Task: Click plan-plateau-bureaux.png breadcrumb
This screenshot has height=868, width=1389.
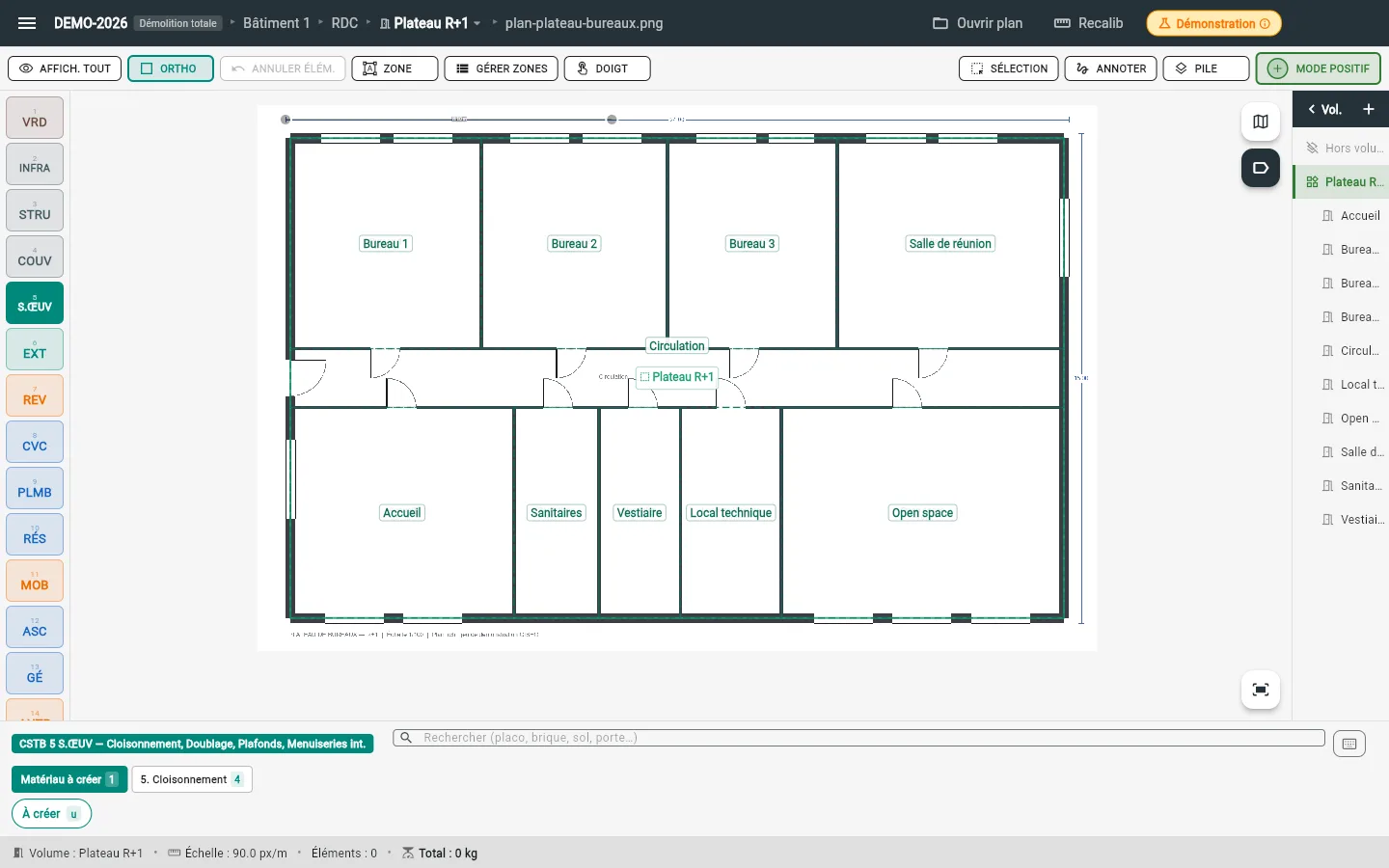Action: [x=584, y=23]
